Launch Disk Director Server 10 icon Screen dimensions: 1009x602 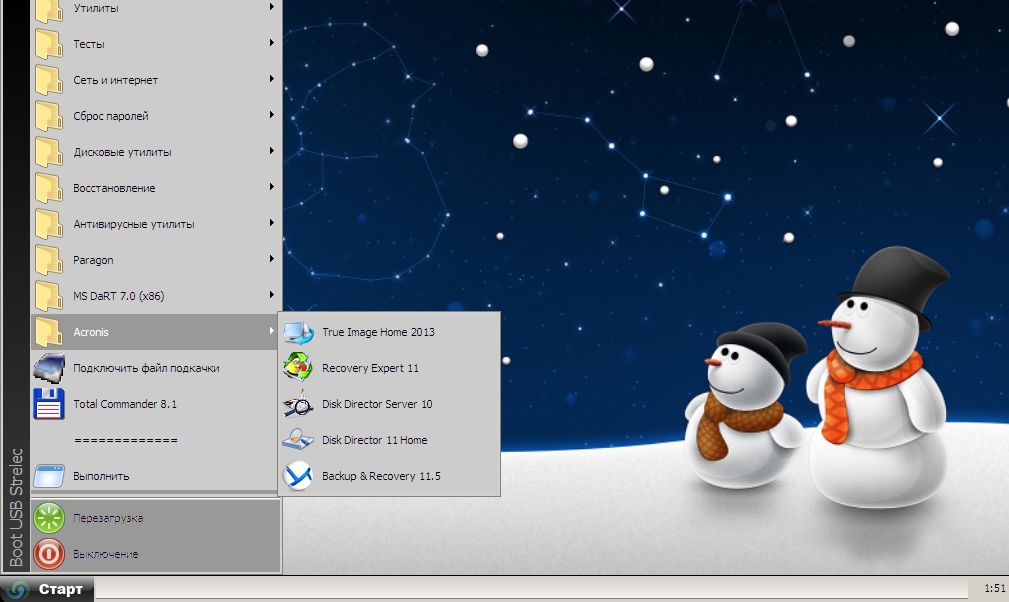point(298,404)
